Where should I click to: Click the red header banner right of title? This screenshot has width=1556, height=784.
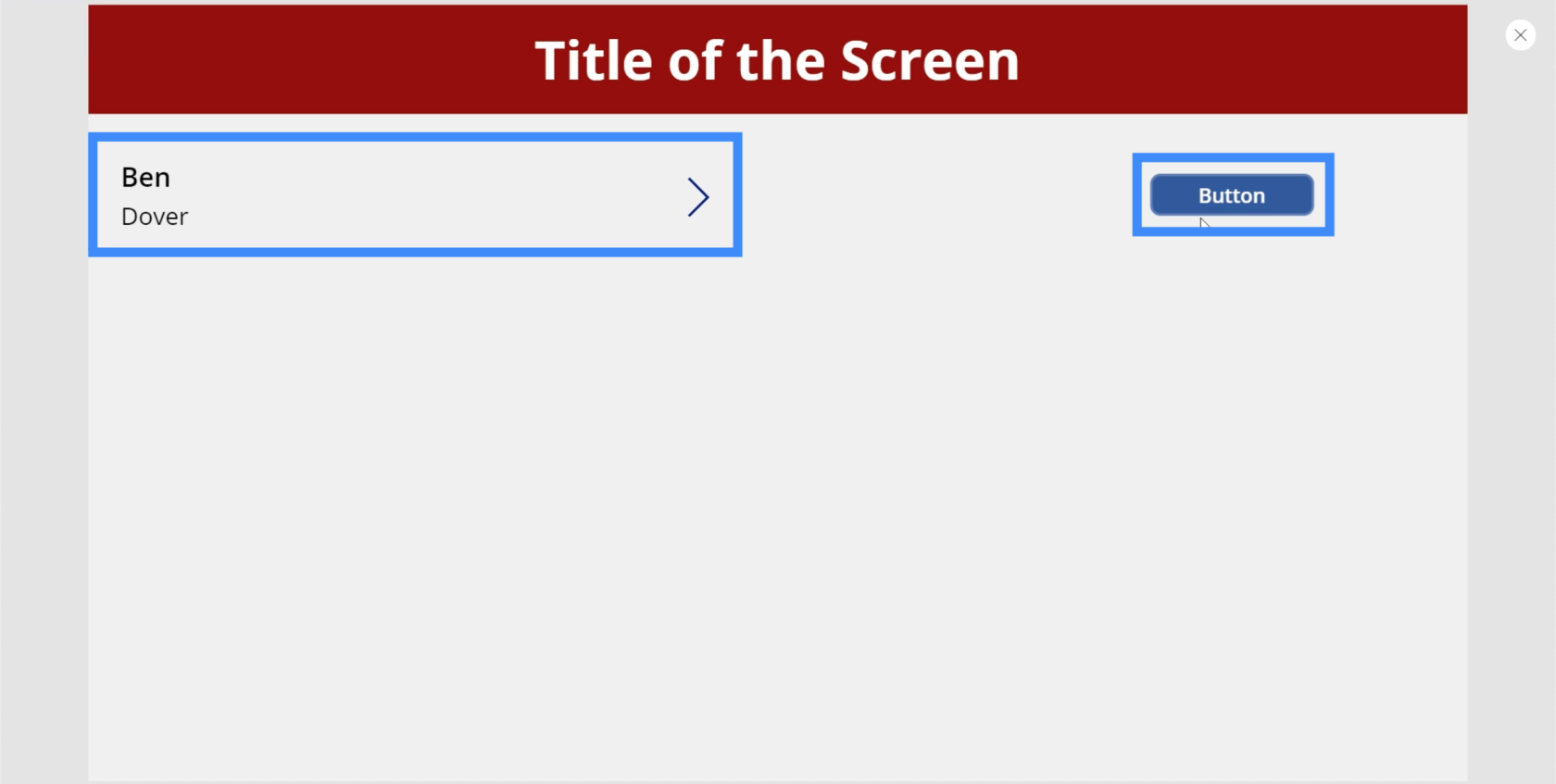point(1243,60)
